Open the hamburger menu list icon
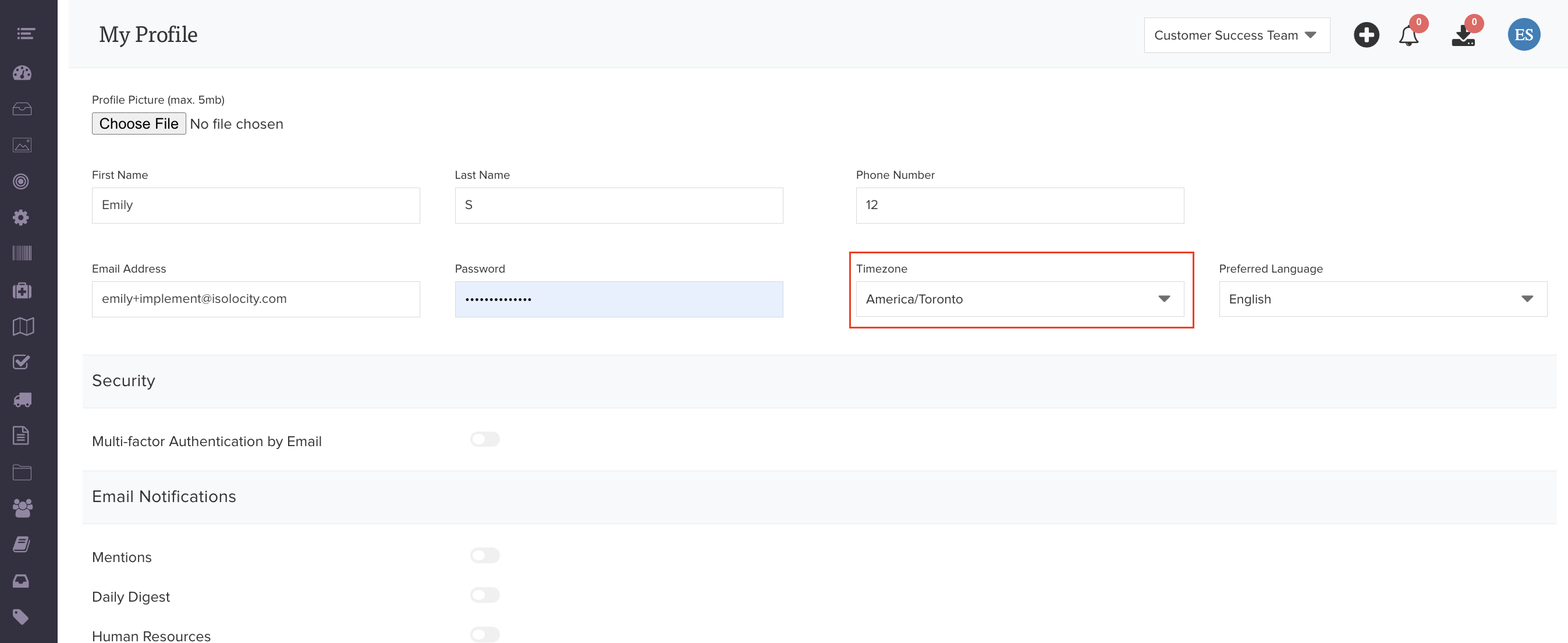 [25, 34]
